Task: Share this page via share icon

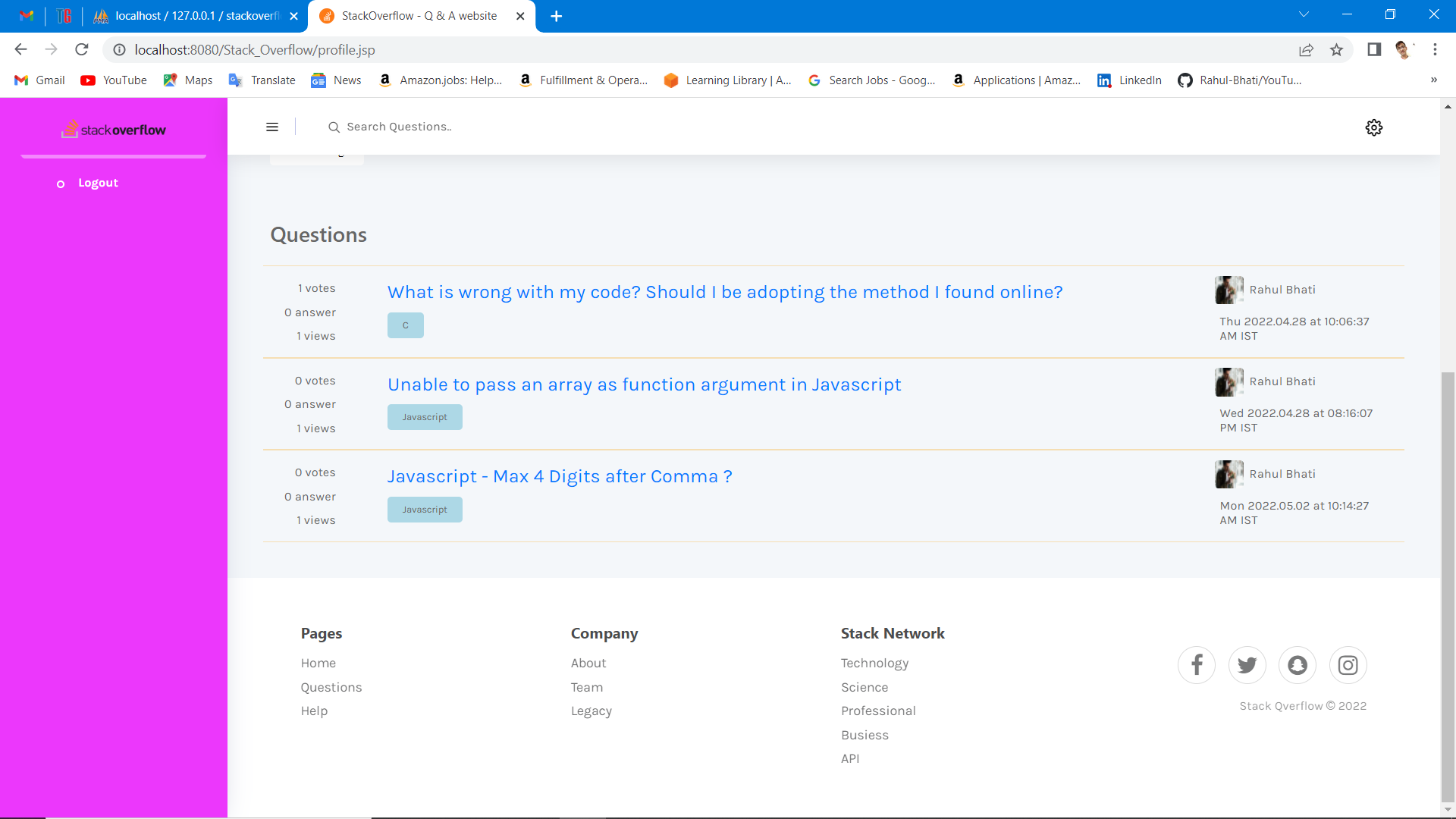Action: coord(1306,50)
